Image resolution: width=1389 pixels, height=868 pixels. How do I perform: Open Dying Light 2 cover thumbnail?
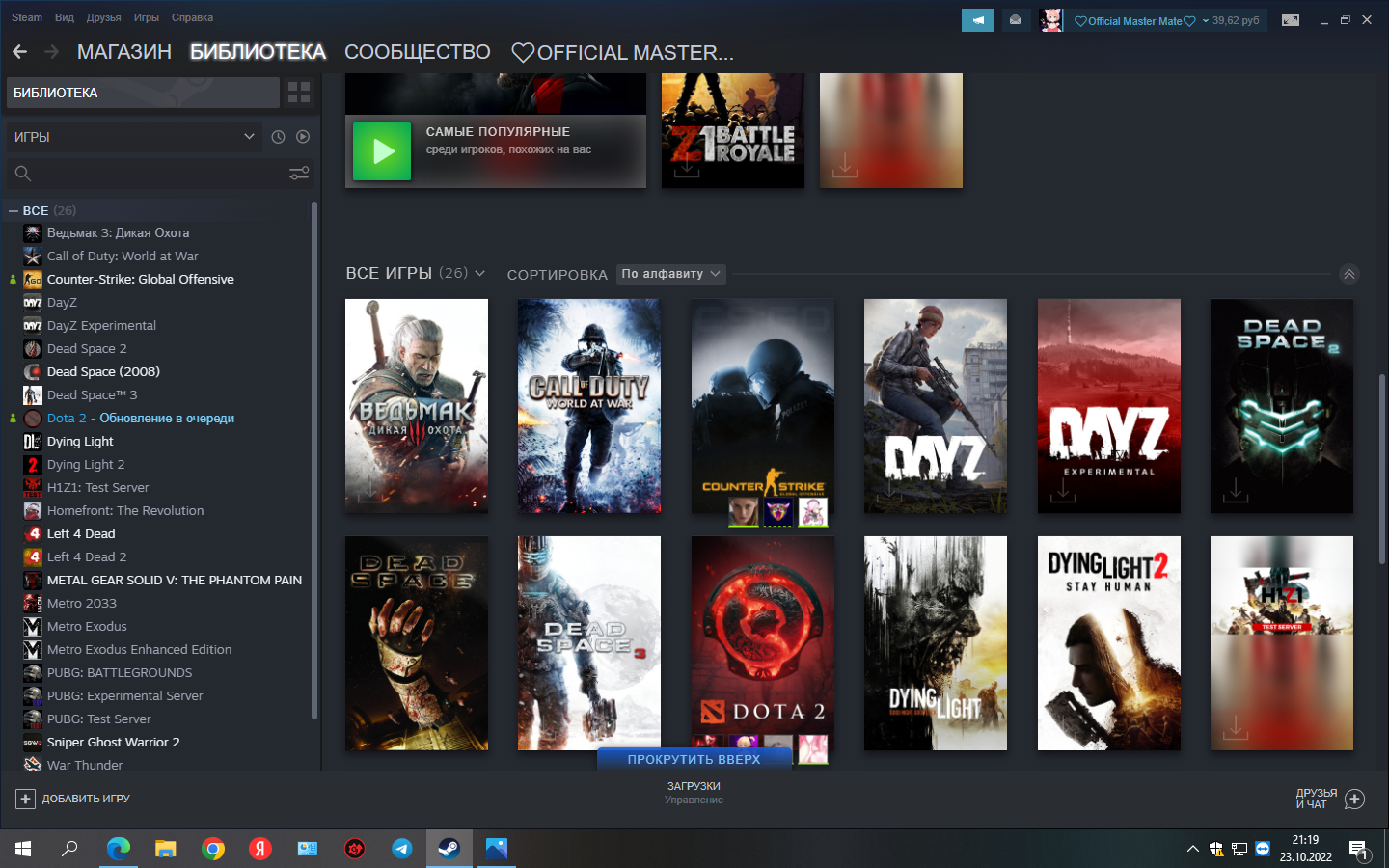click(1109, 643)
